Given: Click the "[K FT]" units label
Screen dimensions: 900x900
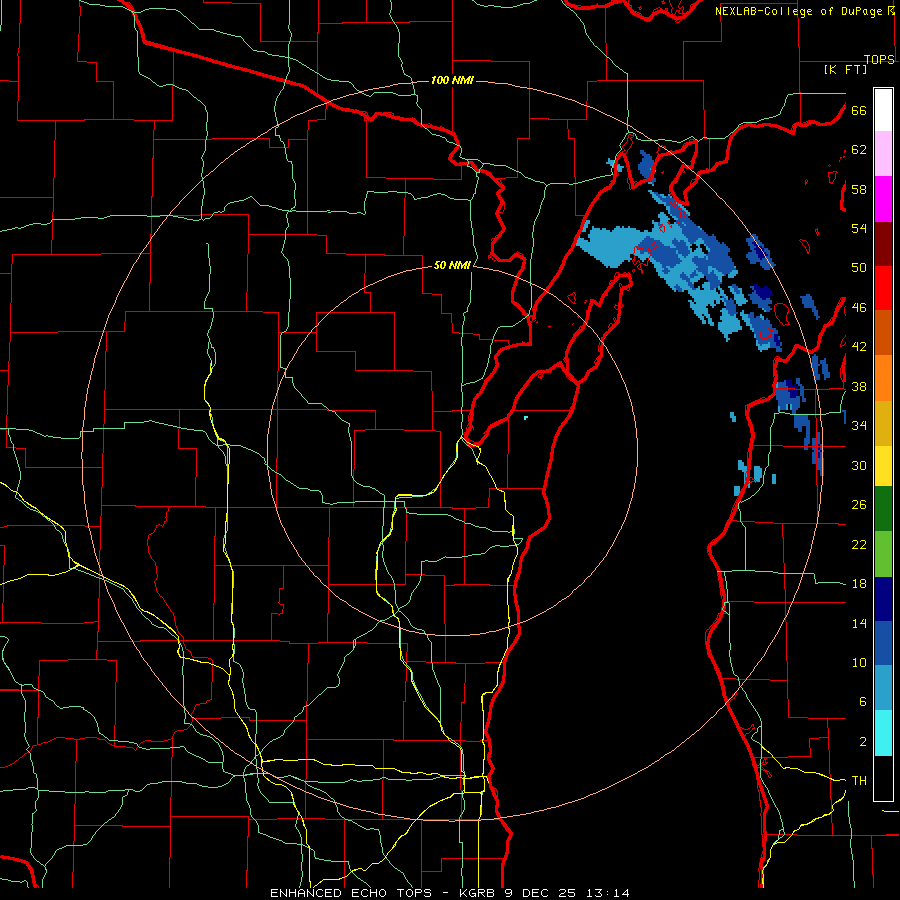Looking at the screenshot, I should pos(845,70).
